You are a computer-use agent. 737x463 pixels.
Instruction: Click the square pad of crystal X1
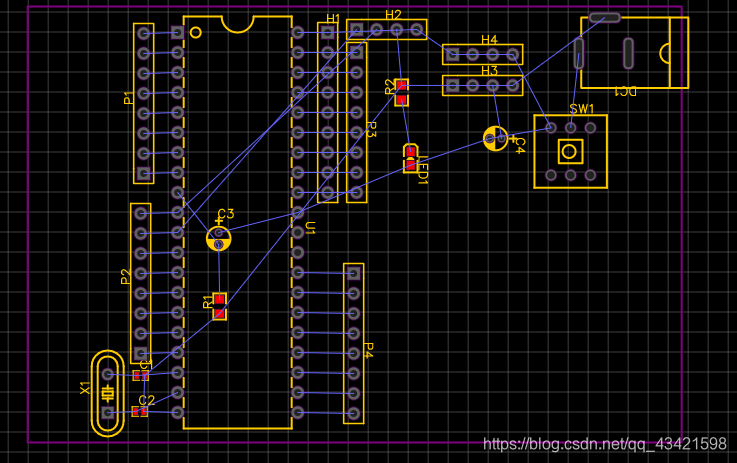click(108, 413)
